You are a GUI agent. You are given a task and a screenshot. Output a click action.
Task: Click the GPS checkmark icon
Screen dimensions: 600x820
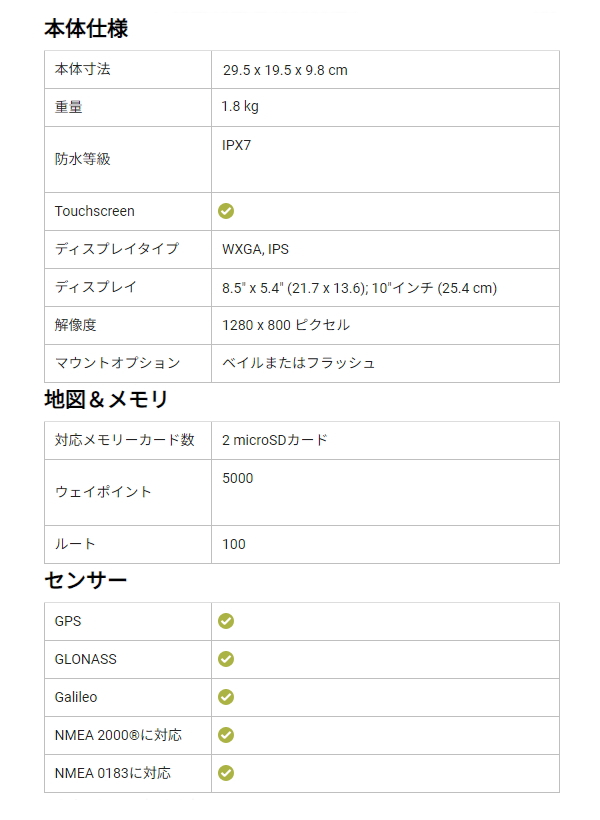click(226, 621)
